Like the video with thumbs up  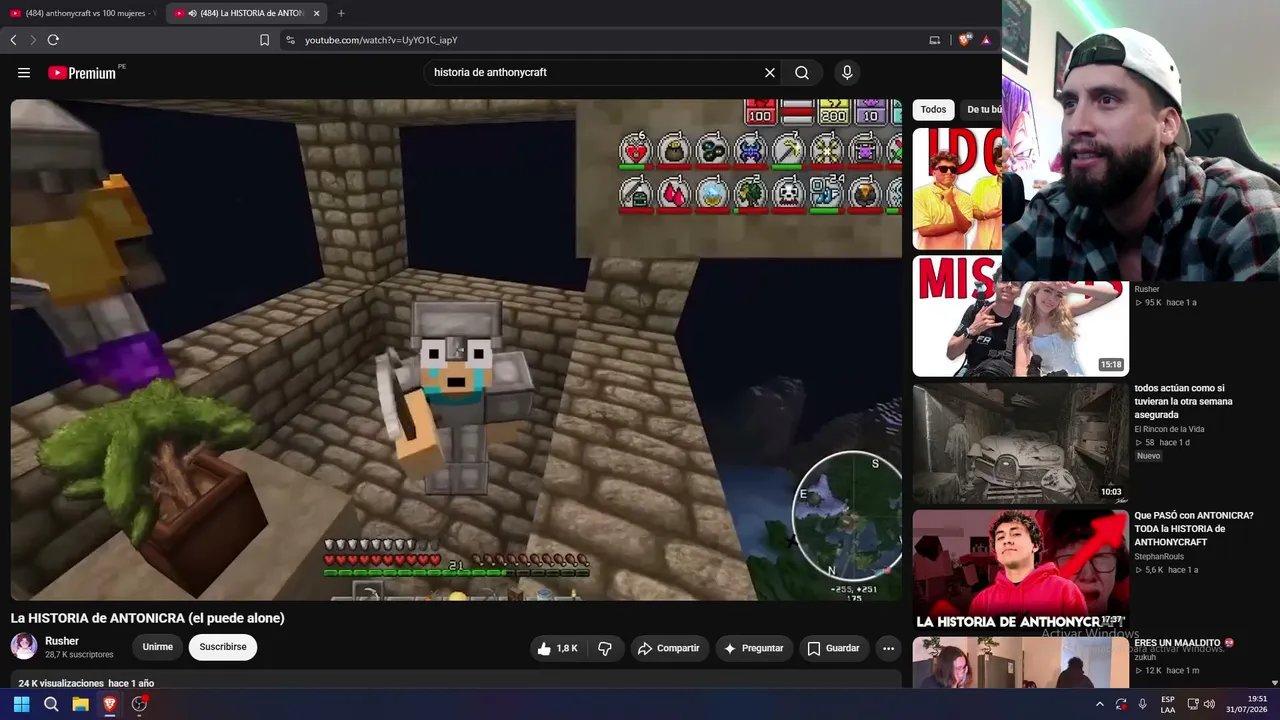coord(557,648)
